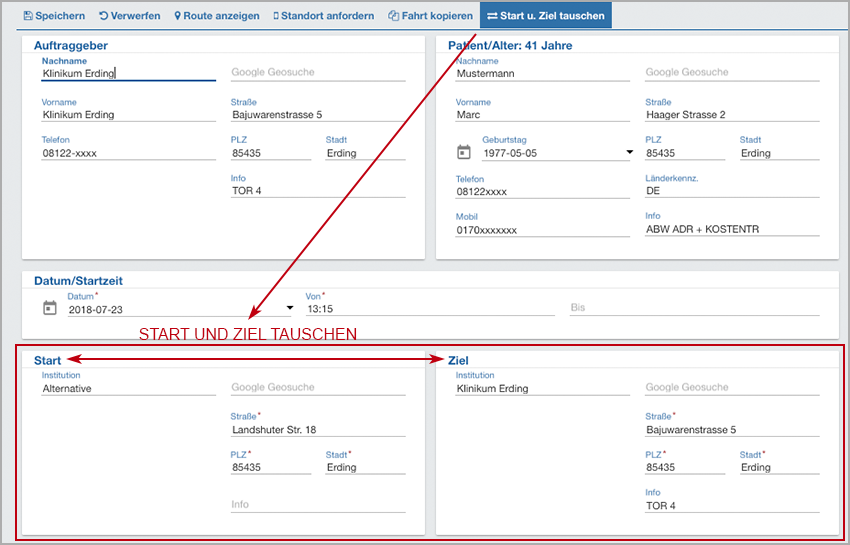Click the Auftraggeber Nachname field
Screen dimensions: 850x545
(128, 73)
